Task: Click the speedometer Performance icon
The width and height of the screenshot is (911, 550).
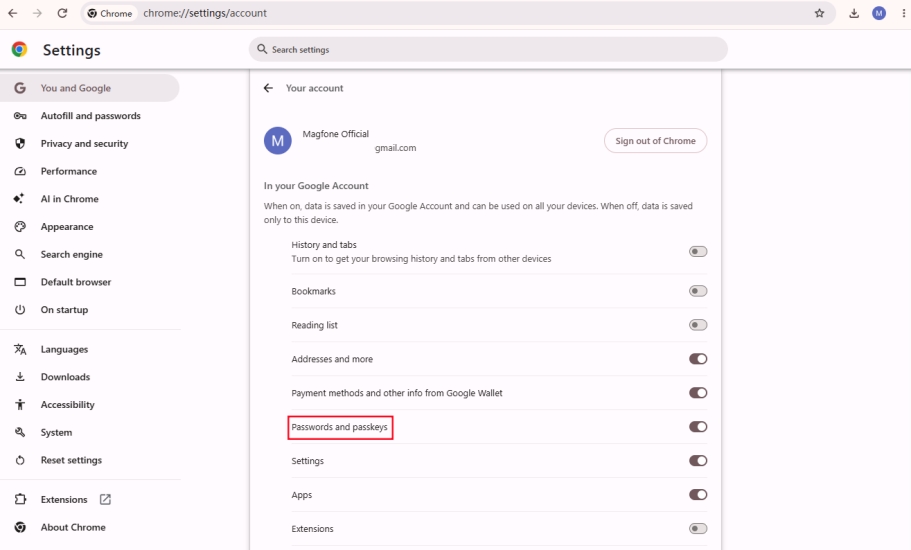Action: pos(20,171)
